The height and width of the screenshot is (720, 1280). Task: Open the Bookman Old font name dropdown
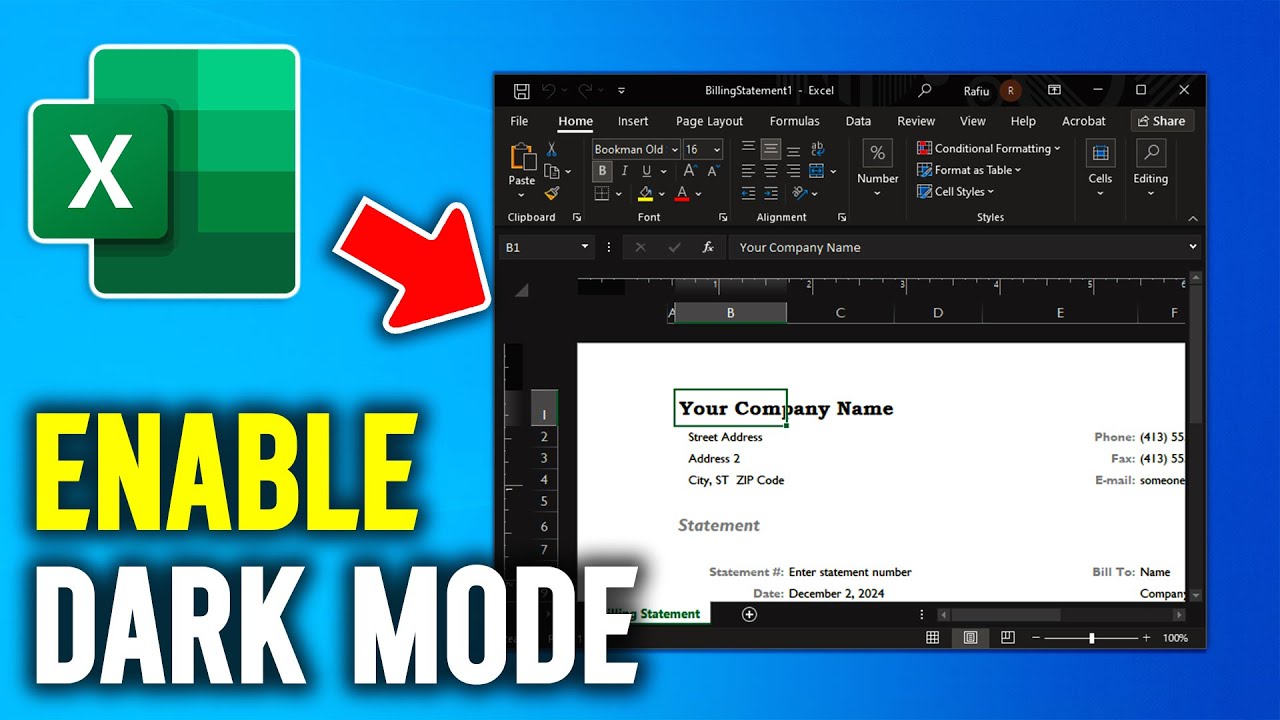(x=674, y=149)
